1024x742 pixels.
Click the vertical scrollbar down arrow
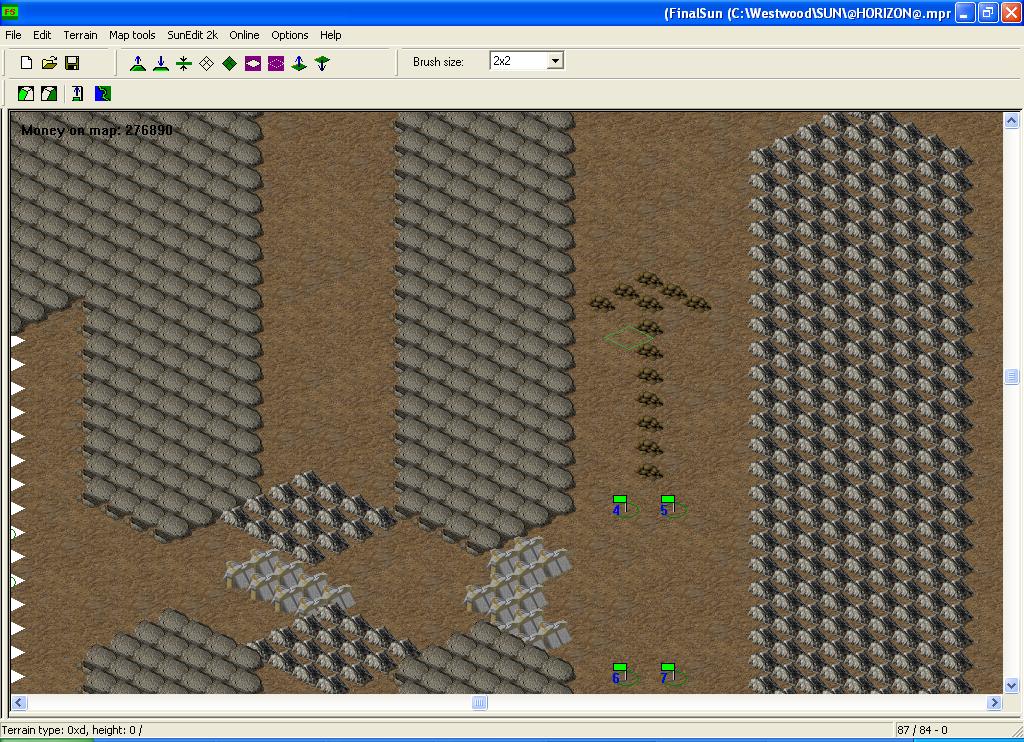[1011, 685]
